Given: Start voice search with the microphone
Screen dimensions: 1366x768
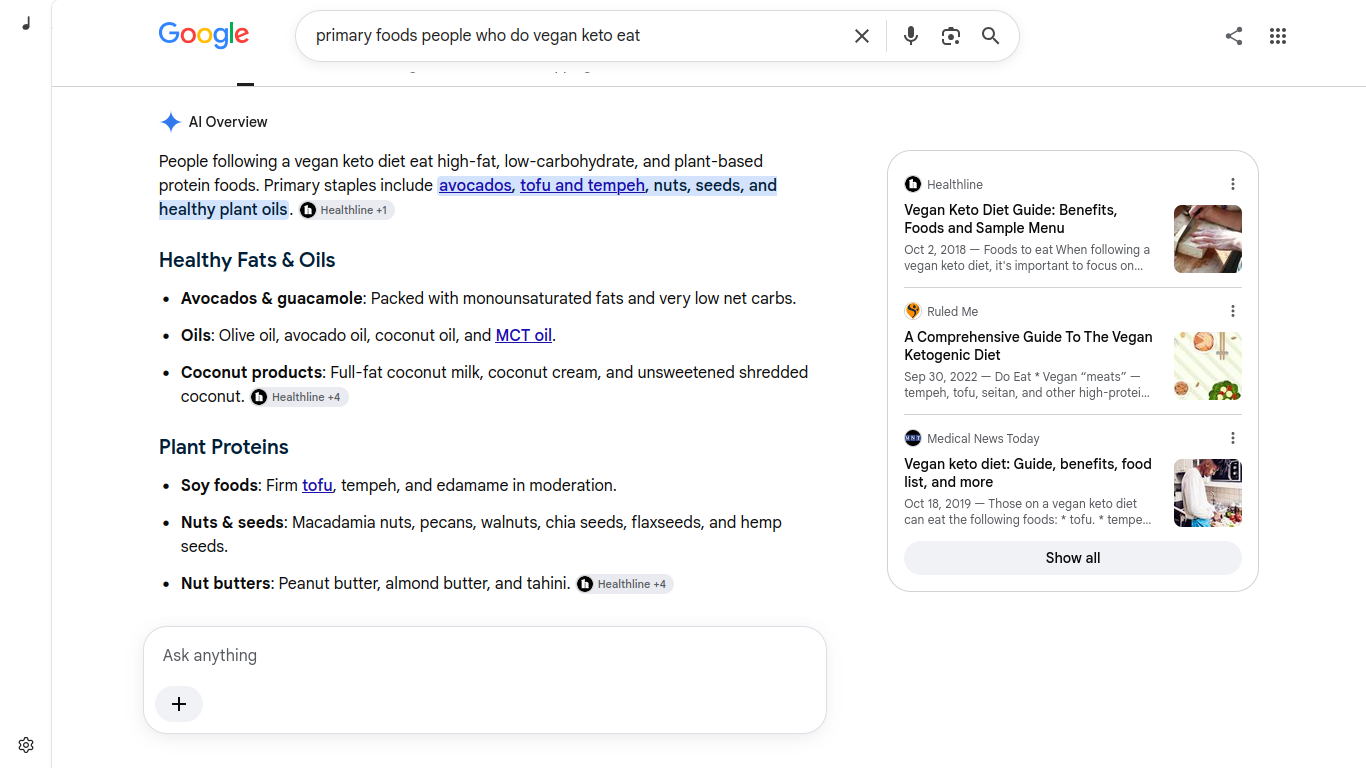Looking at the screenshot, I should pyautogui.click(x=910, y=36).
